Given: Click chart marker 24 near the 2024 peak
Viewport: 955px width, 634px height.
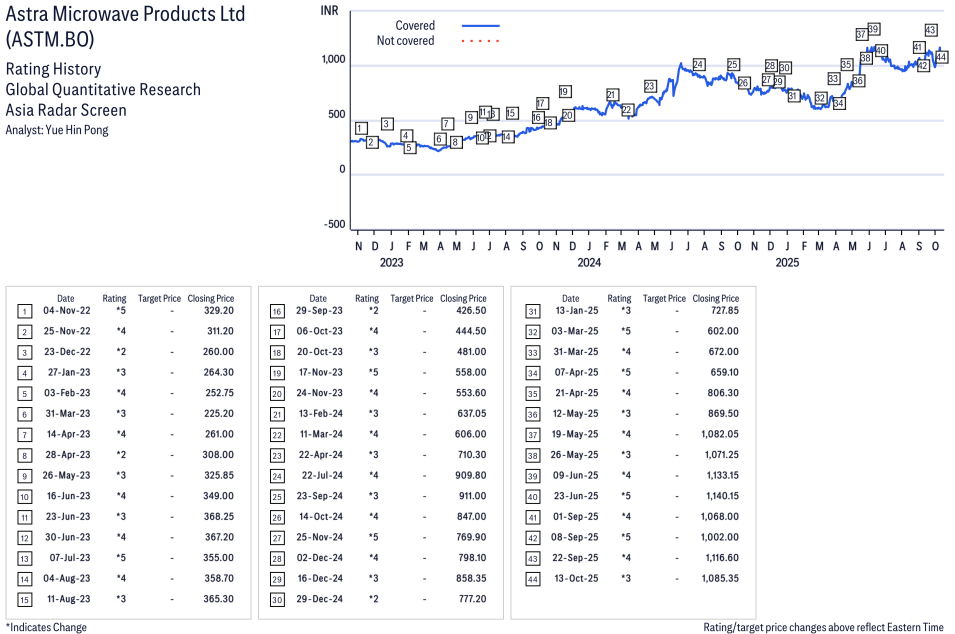Looking at the screenshot, I should tap(698, 65).
